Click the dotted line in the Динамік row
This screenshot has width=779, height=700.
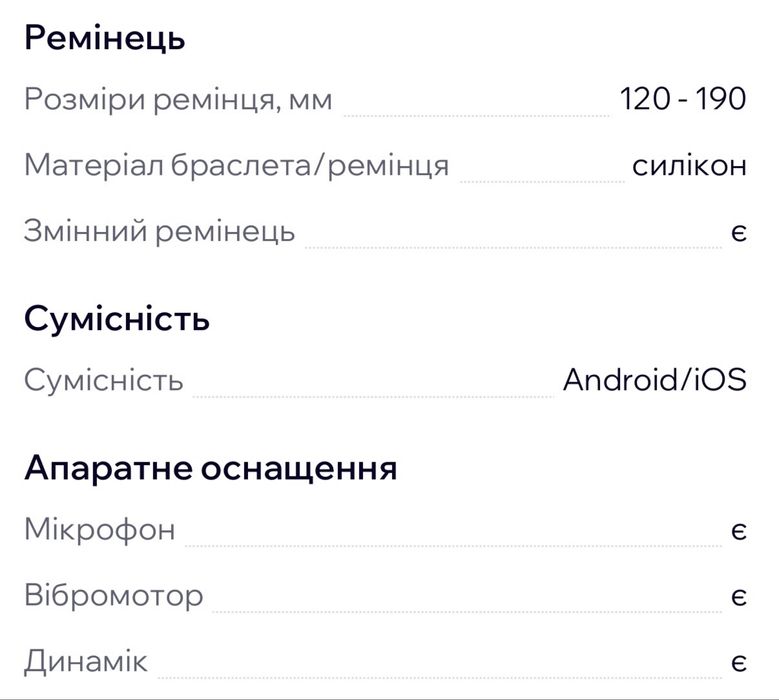pyautogui.click(x=439, y=674)
